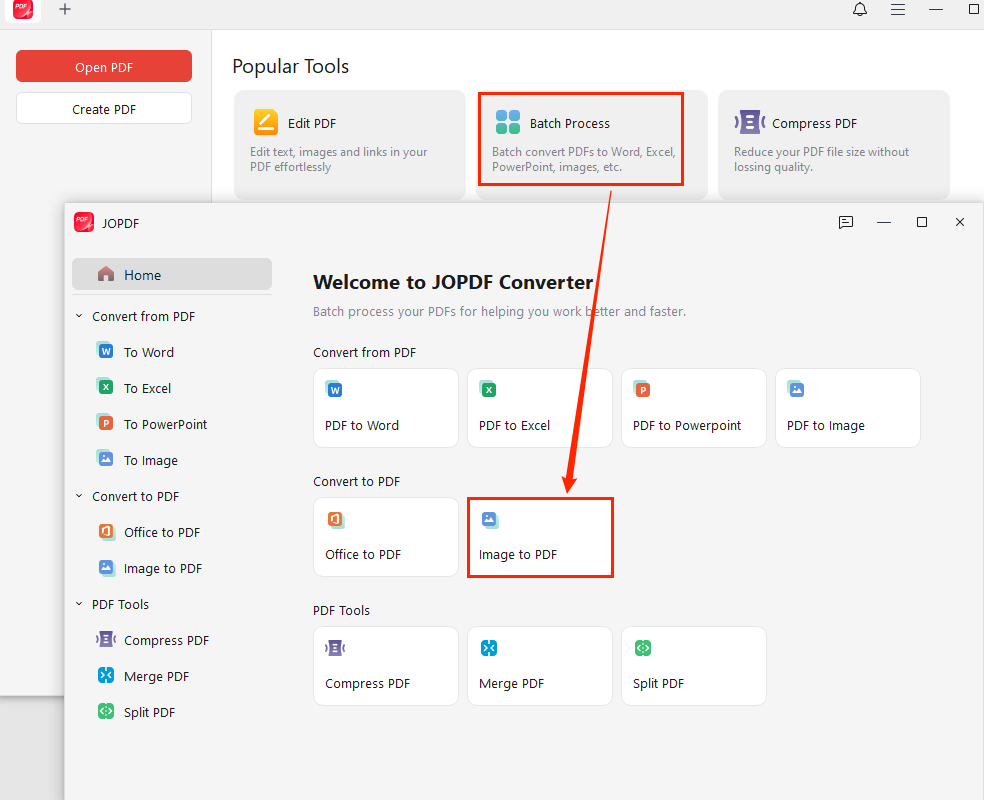Open the PDF to Powerpoint card
This screenshot has width=984, height=800.
click(694, 408)
